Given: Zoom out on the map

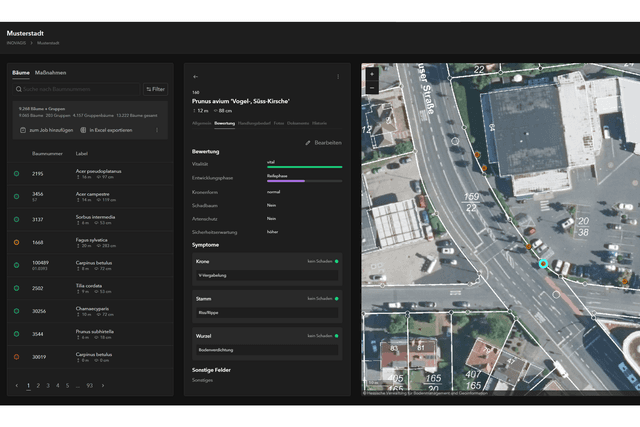Looking at the screenshot, I should click(x=372, y=88).
